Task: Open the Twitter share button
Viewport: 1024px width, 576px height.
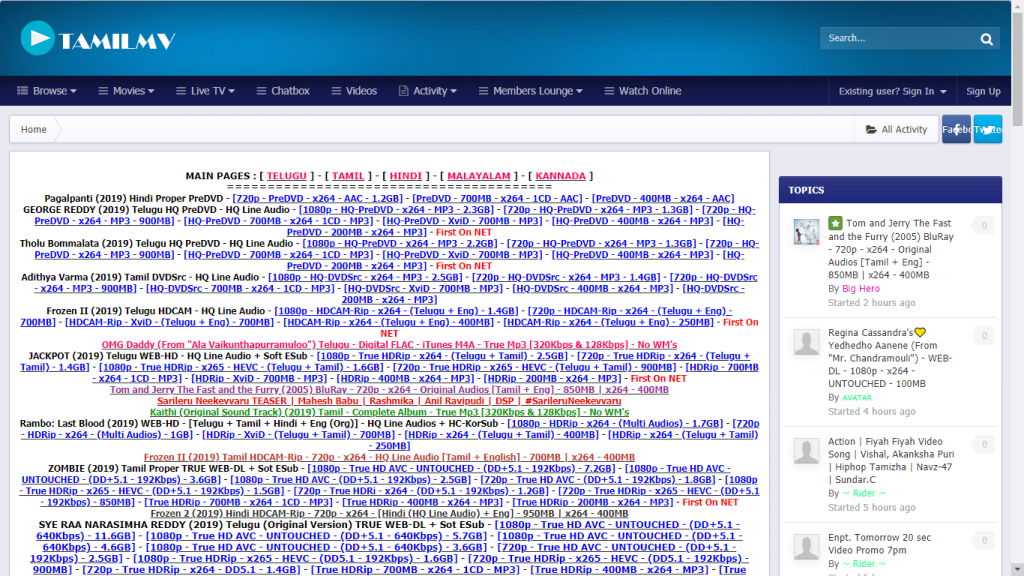Action: click(x=988, y=129)
